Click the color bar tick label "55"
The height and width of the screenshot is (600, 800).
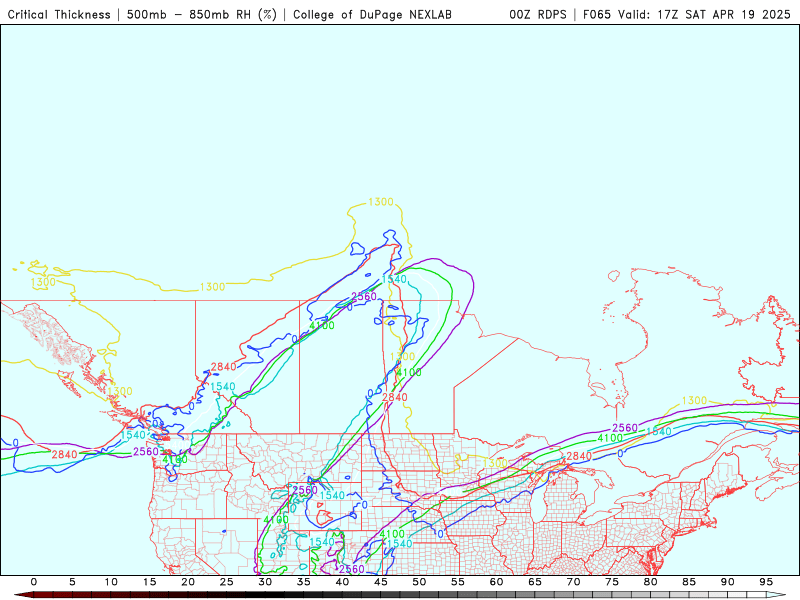coord(458,582)
